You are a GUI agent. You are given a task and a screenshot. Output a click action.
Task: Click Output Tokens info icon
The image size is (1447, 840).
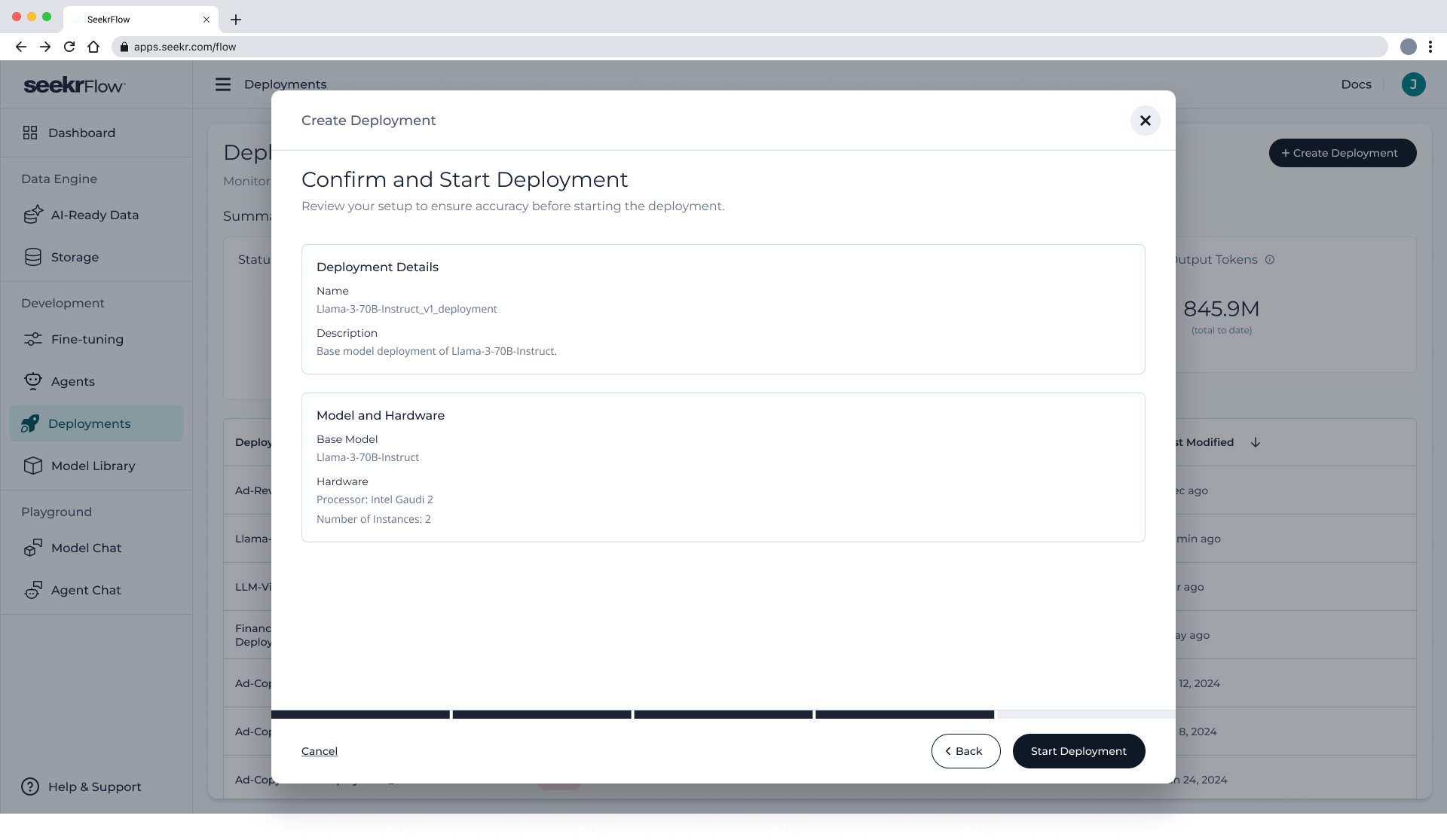(1270, 260)
